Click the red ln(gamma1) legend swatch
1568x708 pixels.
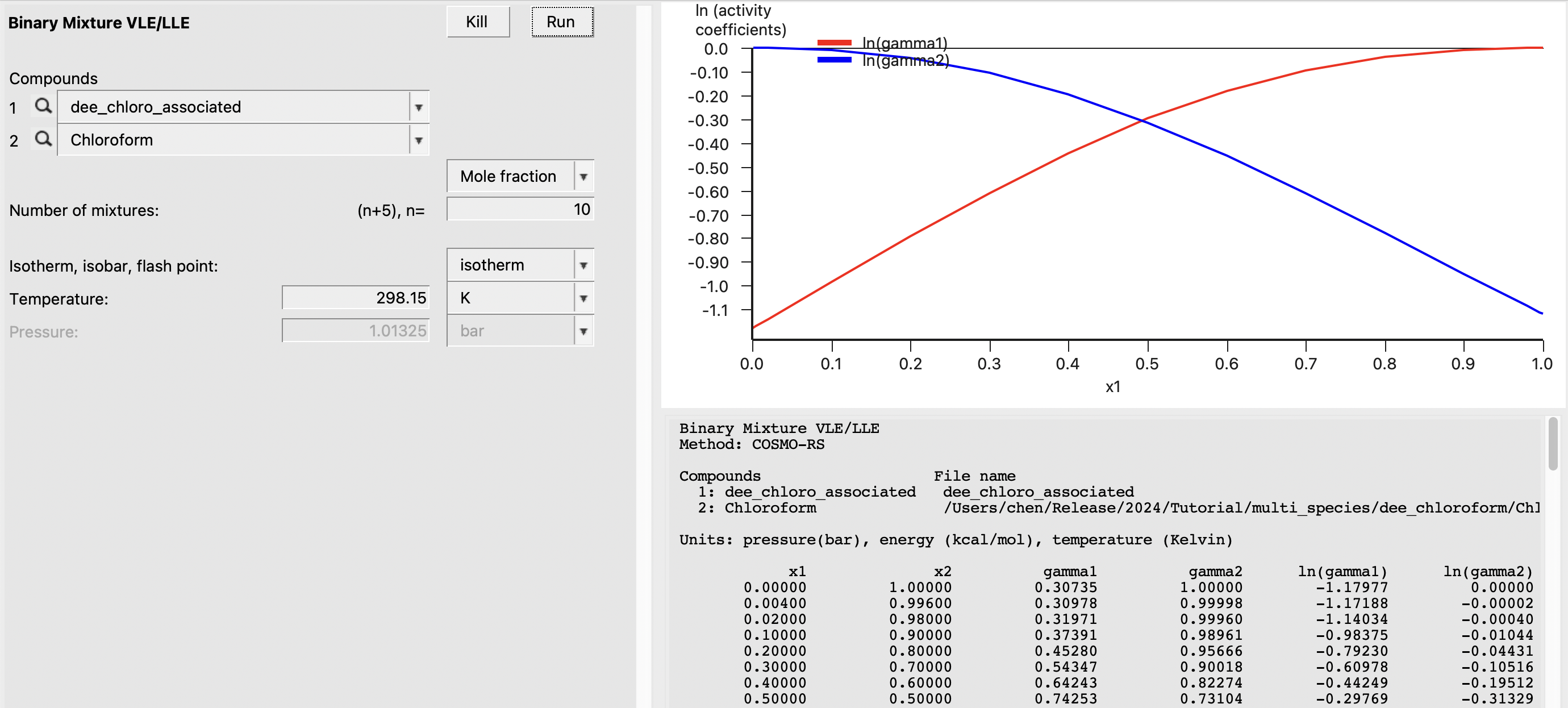[834, 43]
